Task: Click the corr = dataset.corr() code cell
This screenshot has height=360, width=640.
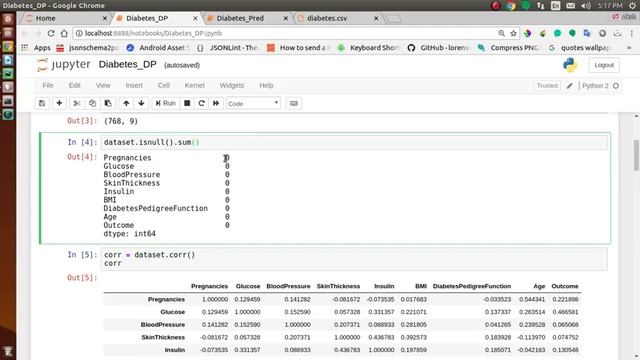Action: (x=354, y=259)
